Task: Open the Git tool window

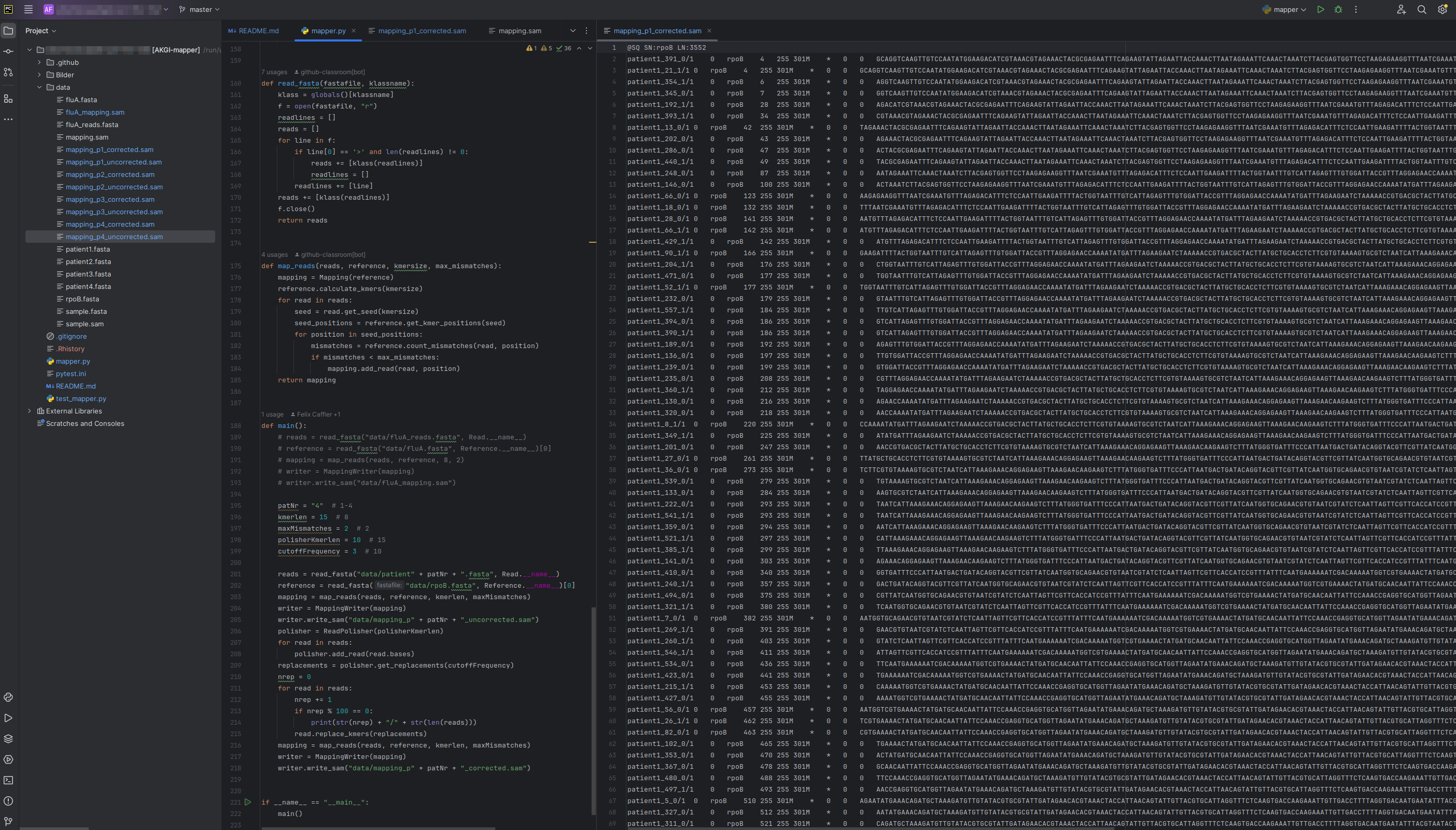Action: click(8, 822)
